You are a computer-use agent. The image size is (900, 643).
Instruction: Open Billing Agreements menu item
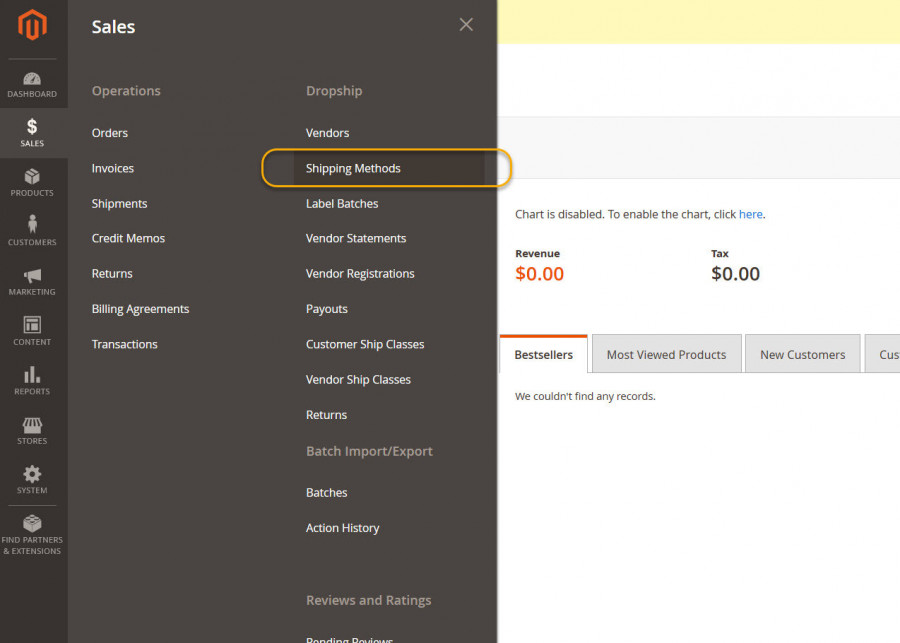point(141,309)
